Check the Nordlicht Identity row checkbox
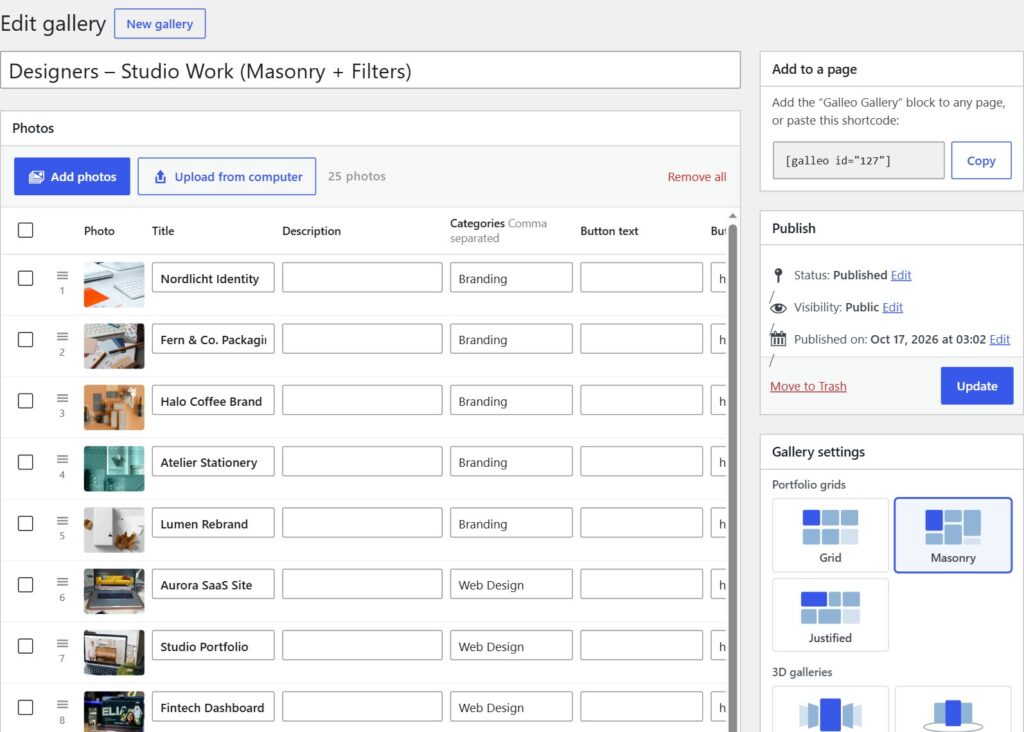The image size is (1024, 732). [25, 278]
